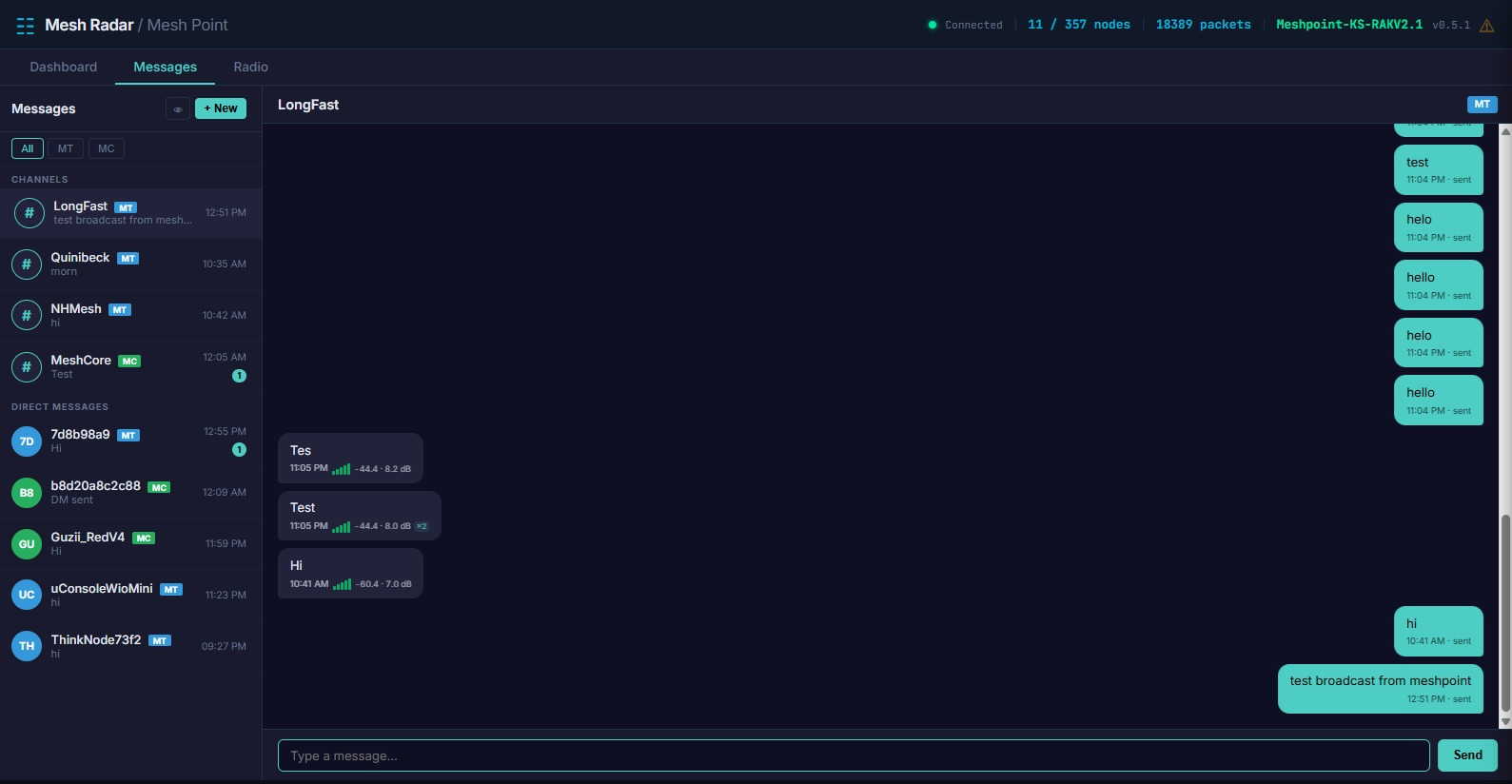Click the 'Tes' received message bubble
1512x784 pixels.
tap(350, 459)
